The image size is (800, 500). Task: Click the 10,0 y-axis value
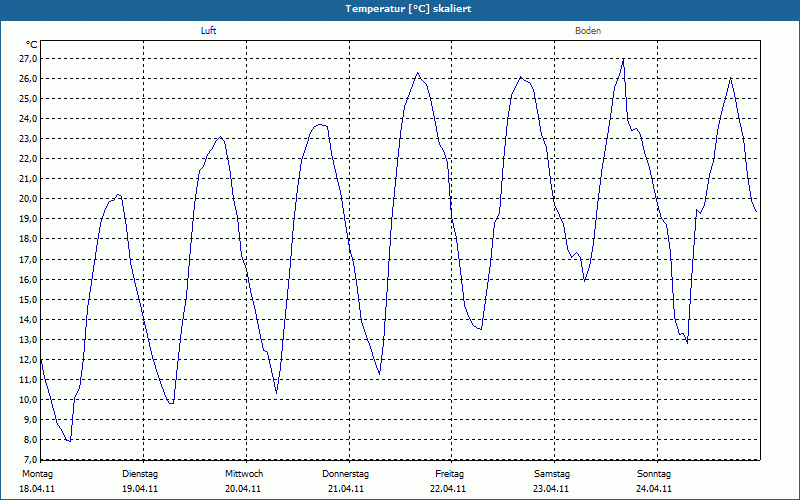29,400
